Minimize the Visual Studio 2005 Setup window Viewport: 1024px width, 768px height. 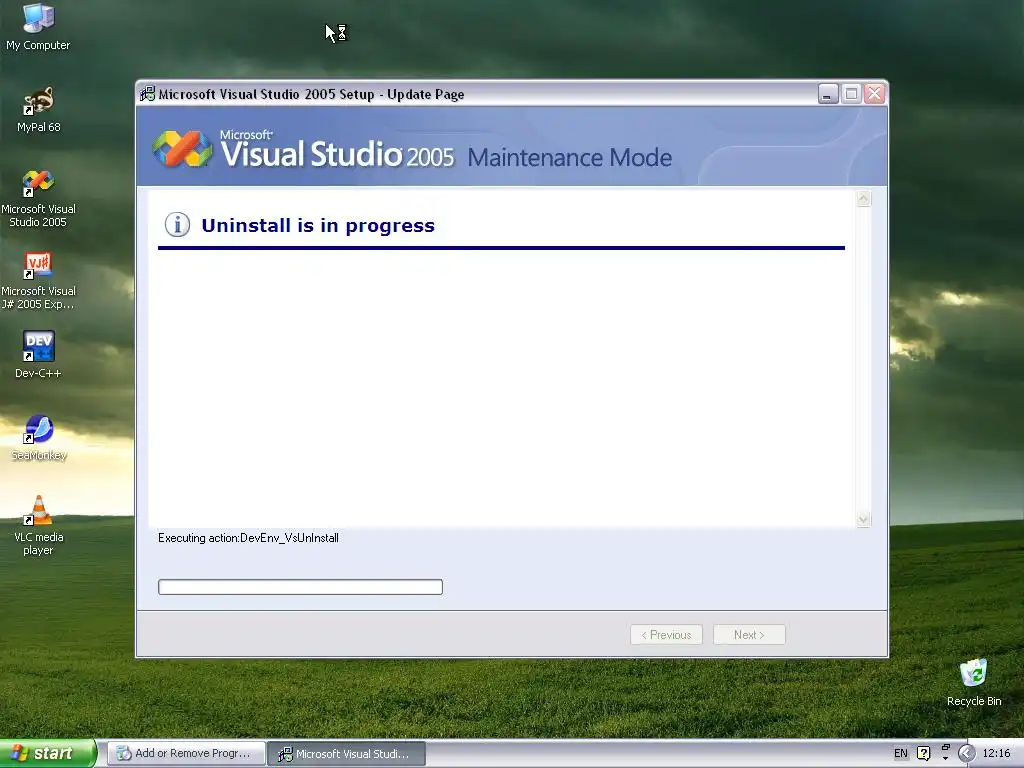click(x=828, y=94)
